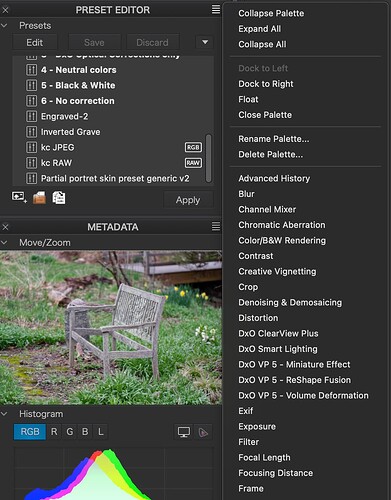Select DxO Smart Lighting menu entry
The width and height of the screenshot is (391, 500).
(278, 349)
